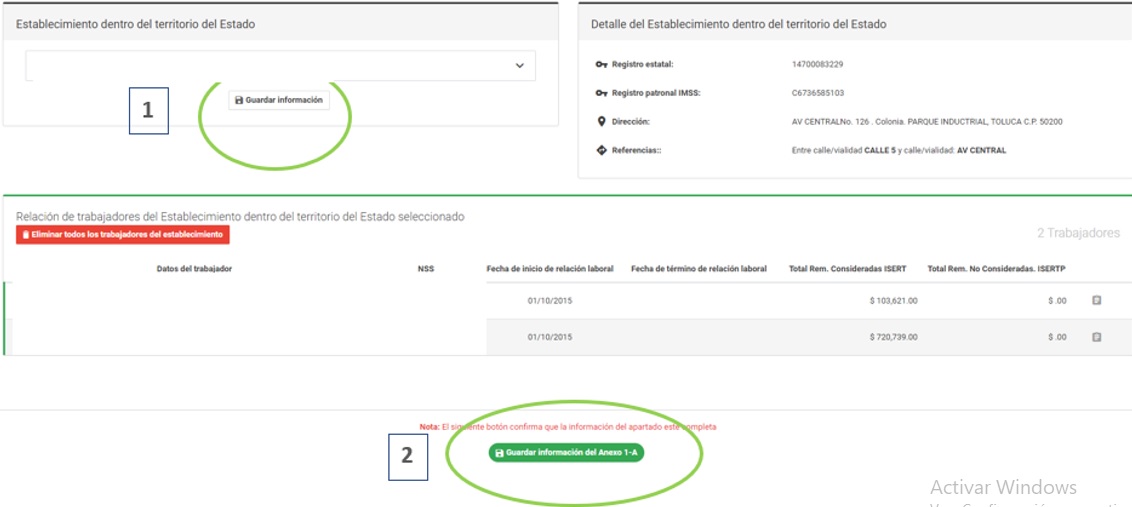Click the dropdown chevron arrow for Establecimiento
Viewport: 1132px width, 507px height.
[x=519, y=66]
